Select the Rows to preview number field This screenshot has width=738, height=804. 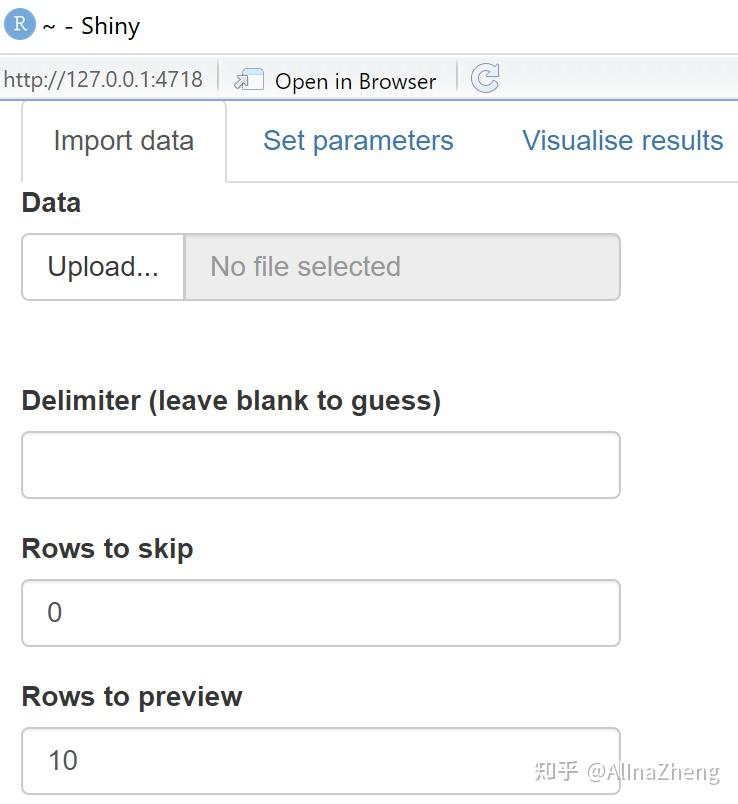[x=320, y=761]
